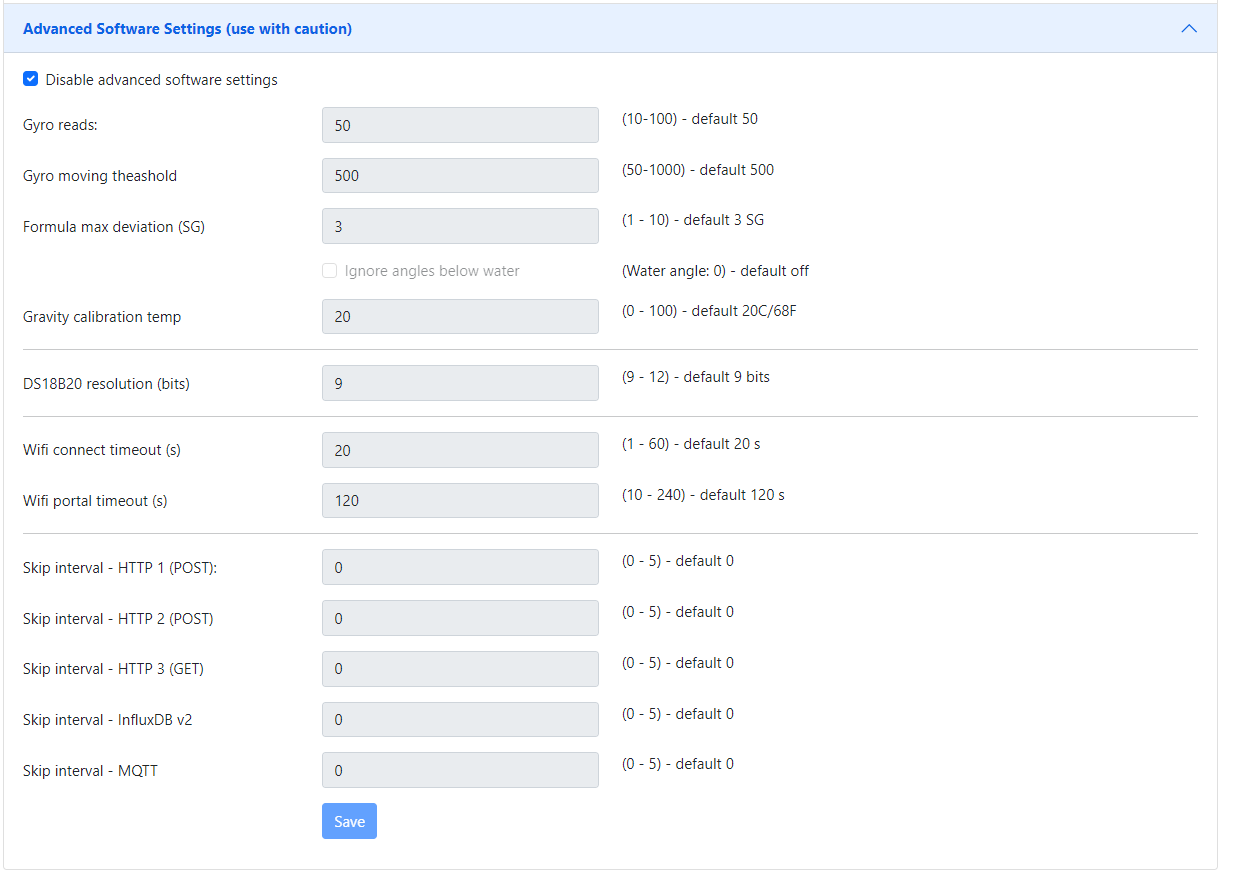Select Formula max deviation (SG) field
This screenshot has height=877, width=1233.
click(460, 227)
